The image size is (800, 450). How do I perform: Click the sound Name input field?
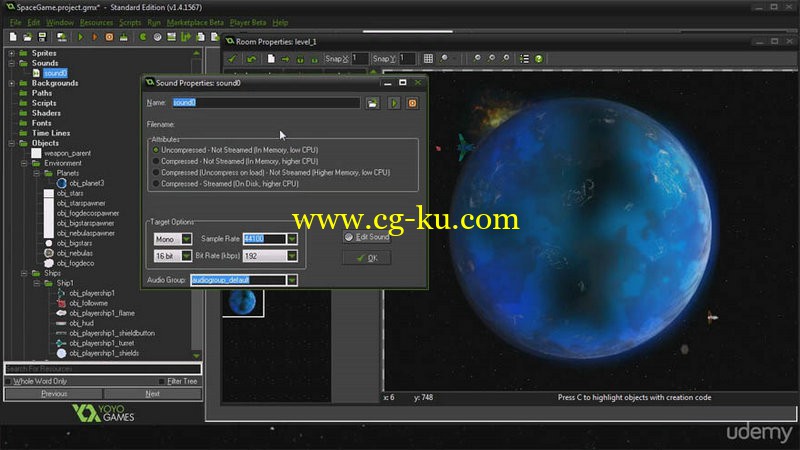pyautogui.click(x=265, y=103)
